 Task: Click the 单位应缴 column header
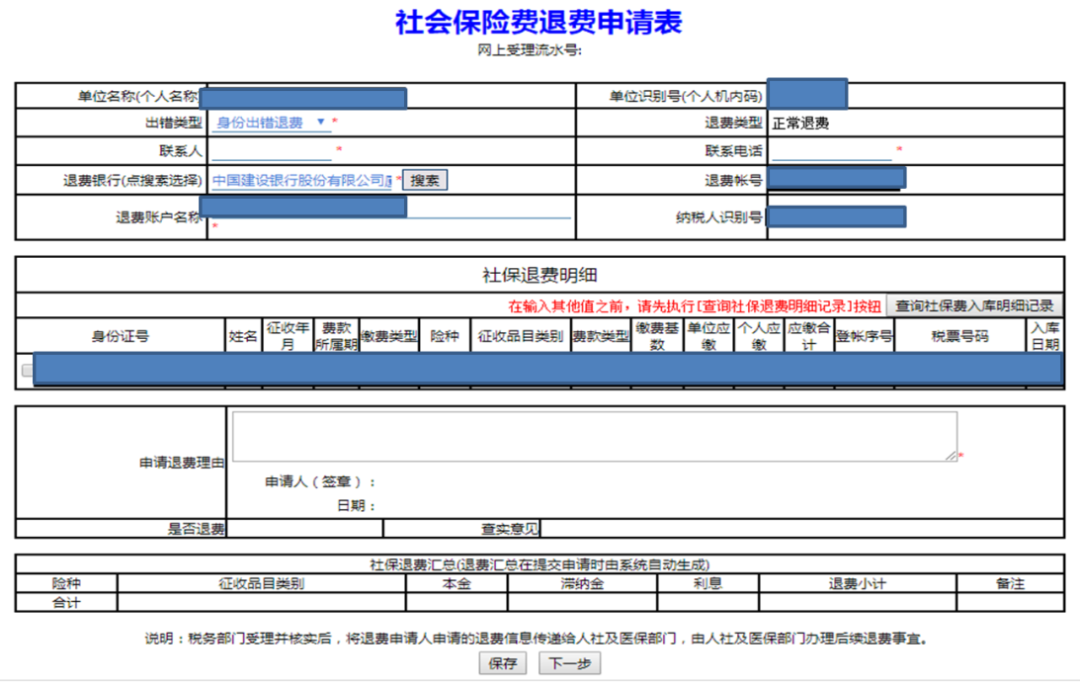click(x=709, y=336)
